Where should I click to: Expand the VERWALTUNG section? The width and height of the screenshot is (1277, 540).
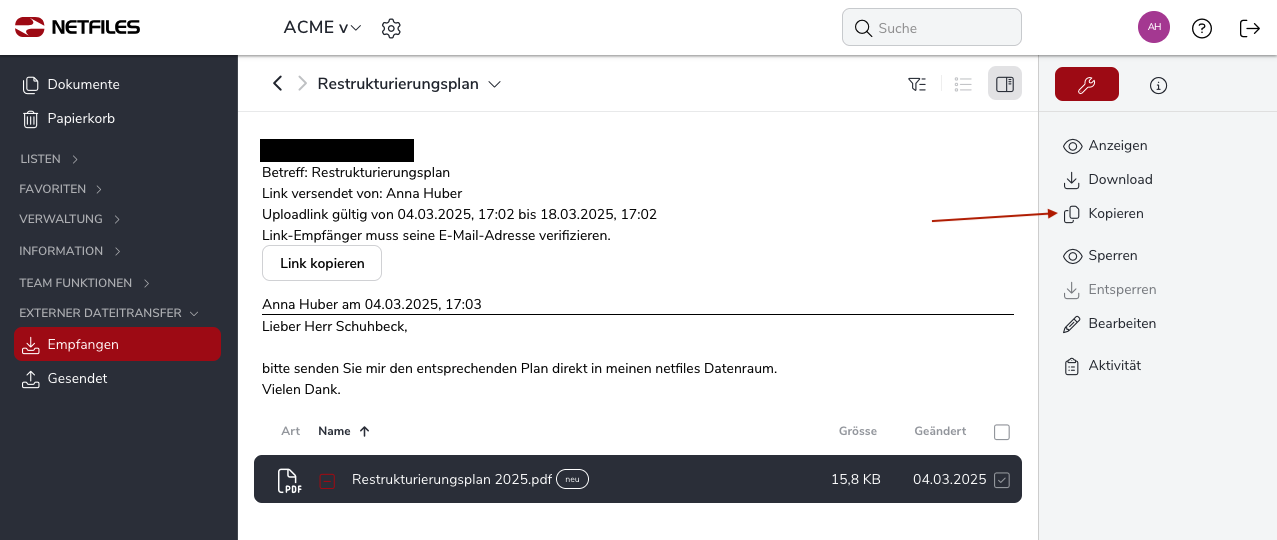[70, 219]
